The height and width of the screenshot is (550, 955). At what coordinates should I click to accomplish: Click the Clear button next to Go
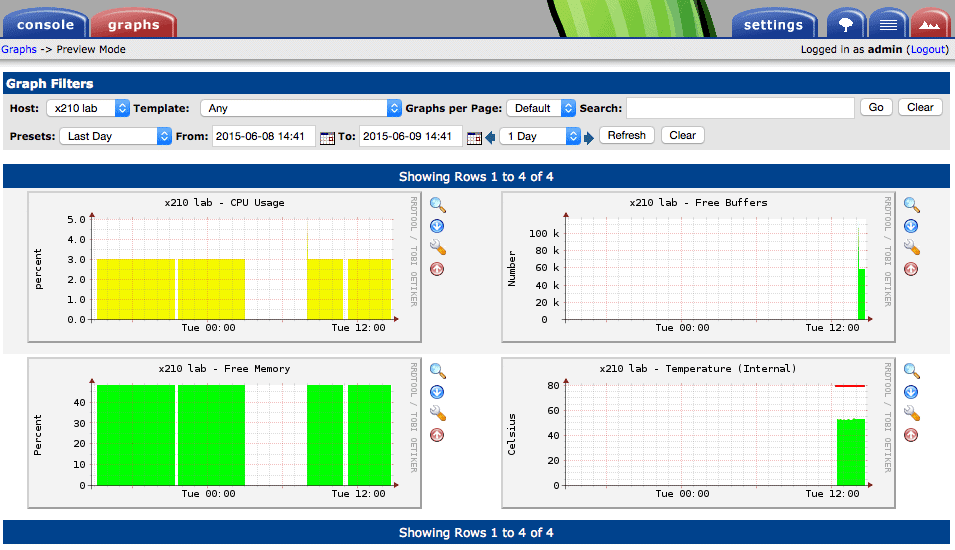(920, 107)
